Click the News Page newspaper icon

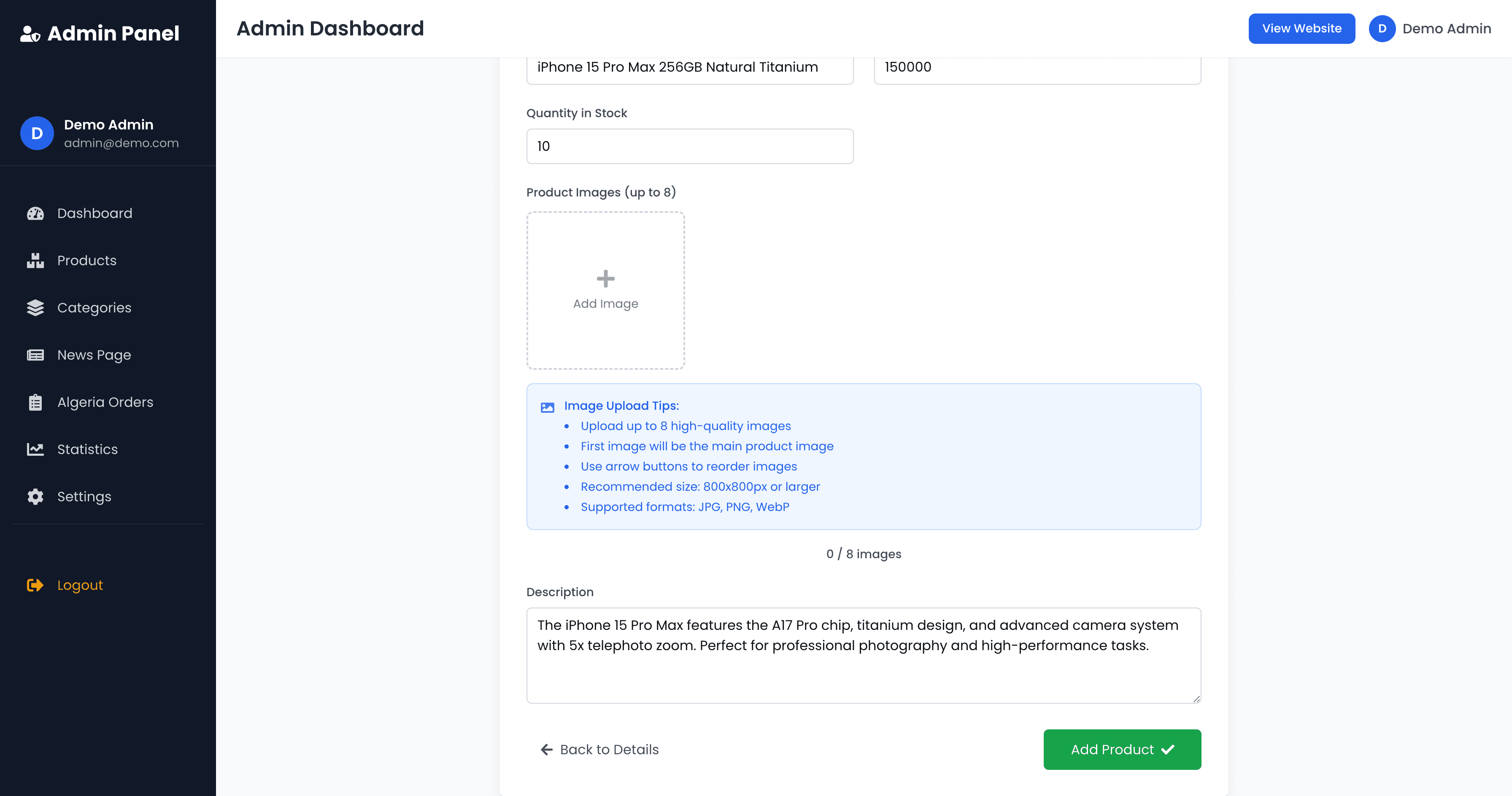[x=35, y=355]
